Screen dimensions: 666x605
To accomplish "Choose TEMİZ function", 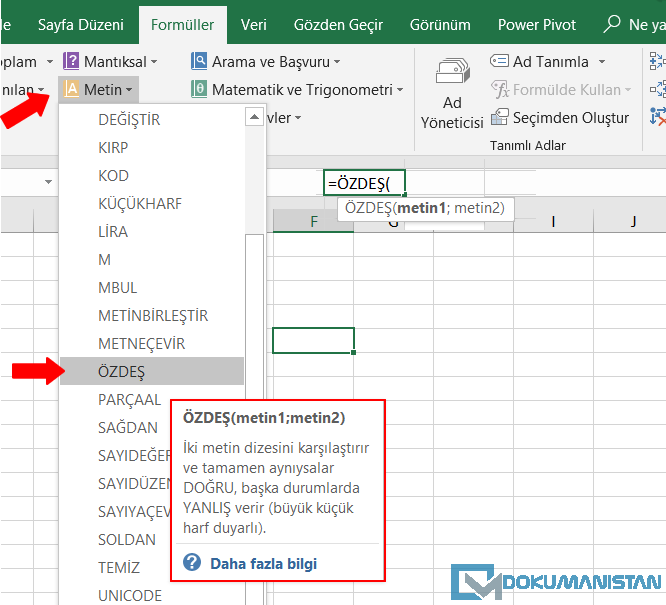I will click(x=119, y=568).
